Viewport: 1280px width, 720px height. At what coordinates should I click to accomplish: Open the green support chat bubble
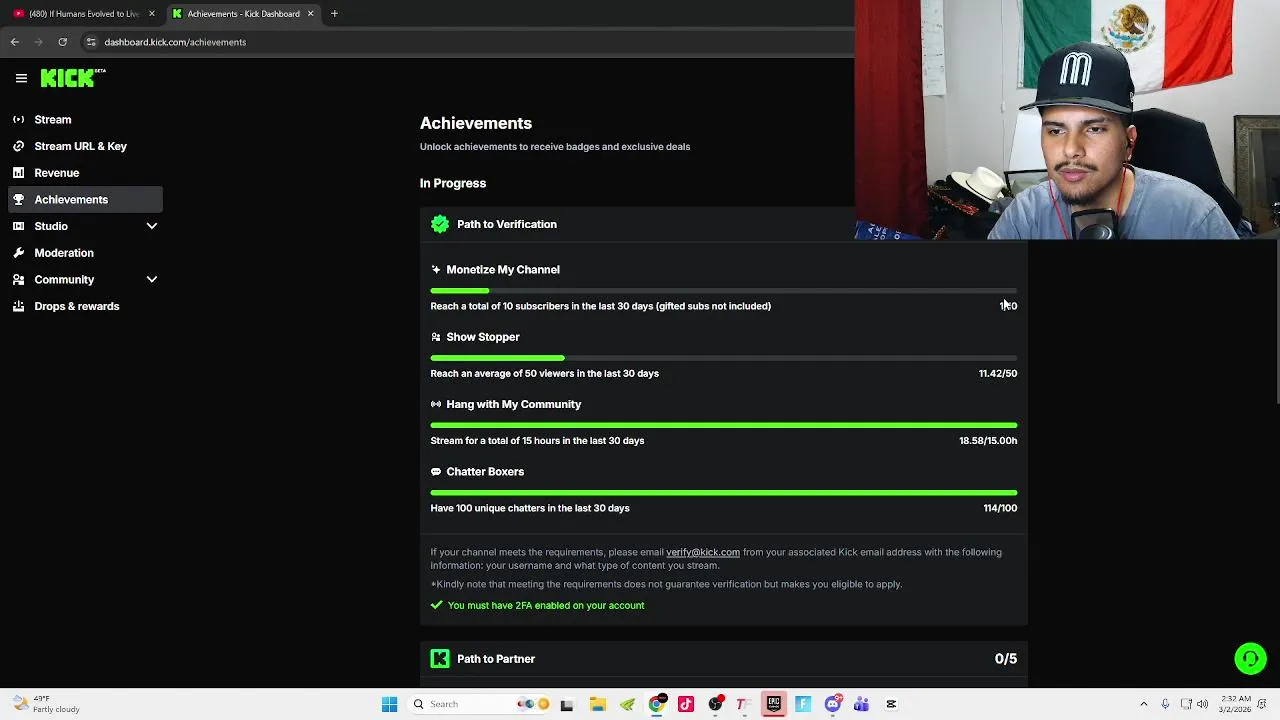pyautogui.click(x=1250, y=658)
